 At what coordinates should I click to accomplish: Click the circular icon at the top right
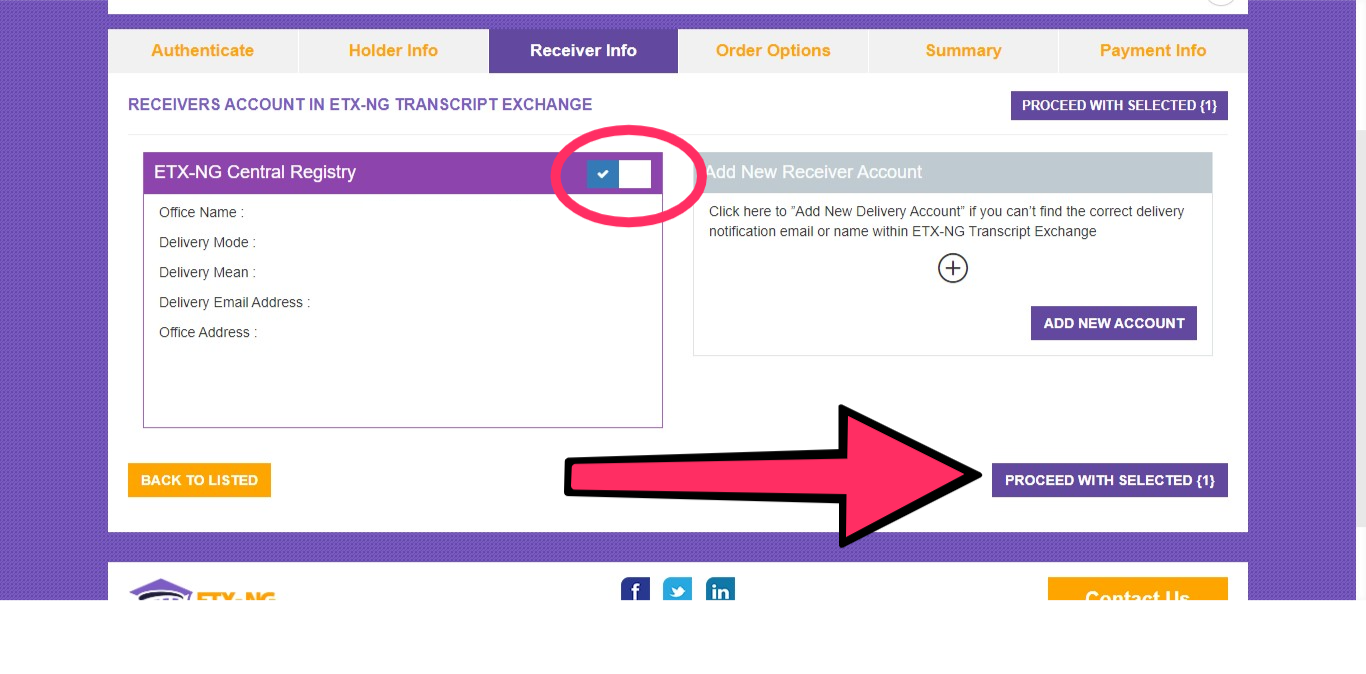(x=1219, y=2)
